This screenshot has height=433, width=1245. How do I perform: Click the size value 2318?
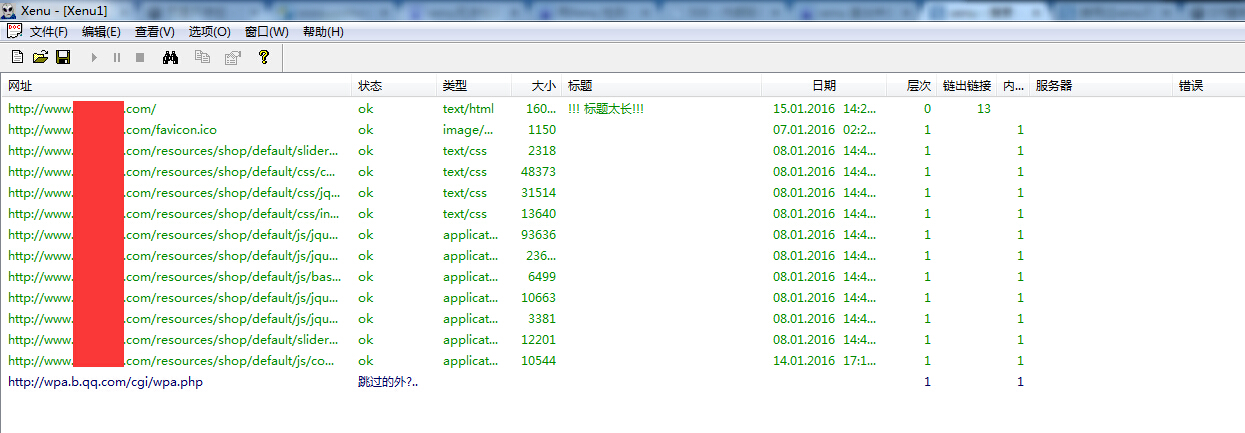(542, 151)
